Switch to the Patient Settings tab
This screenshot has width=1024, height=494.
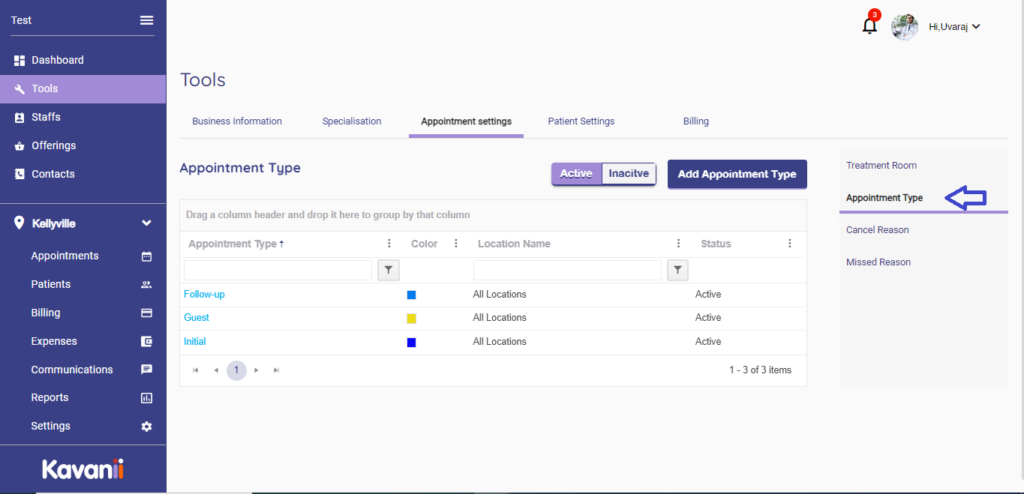click(x=581, y=121)
